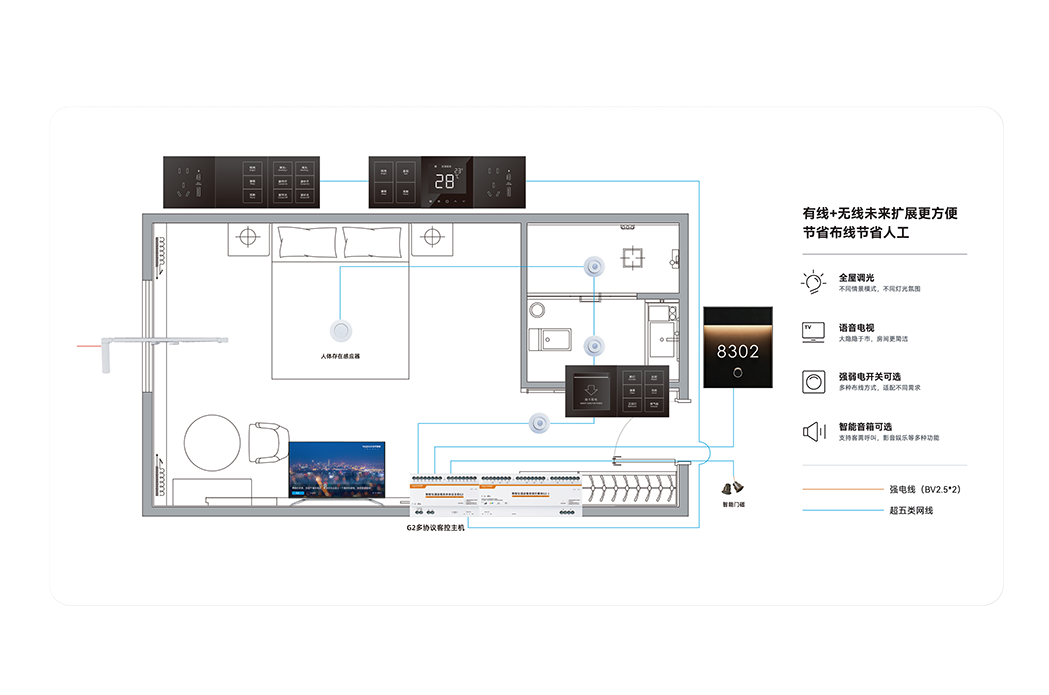Click the legend text 超五类网线
The image size is (1049, 695).
pos(911,510)
